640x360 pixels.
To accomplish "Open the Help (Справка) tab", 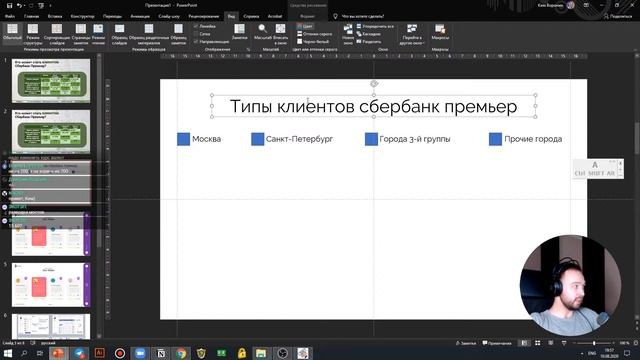I will pyautogui.click(x=251, y=16).
